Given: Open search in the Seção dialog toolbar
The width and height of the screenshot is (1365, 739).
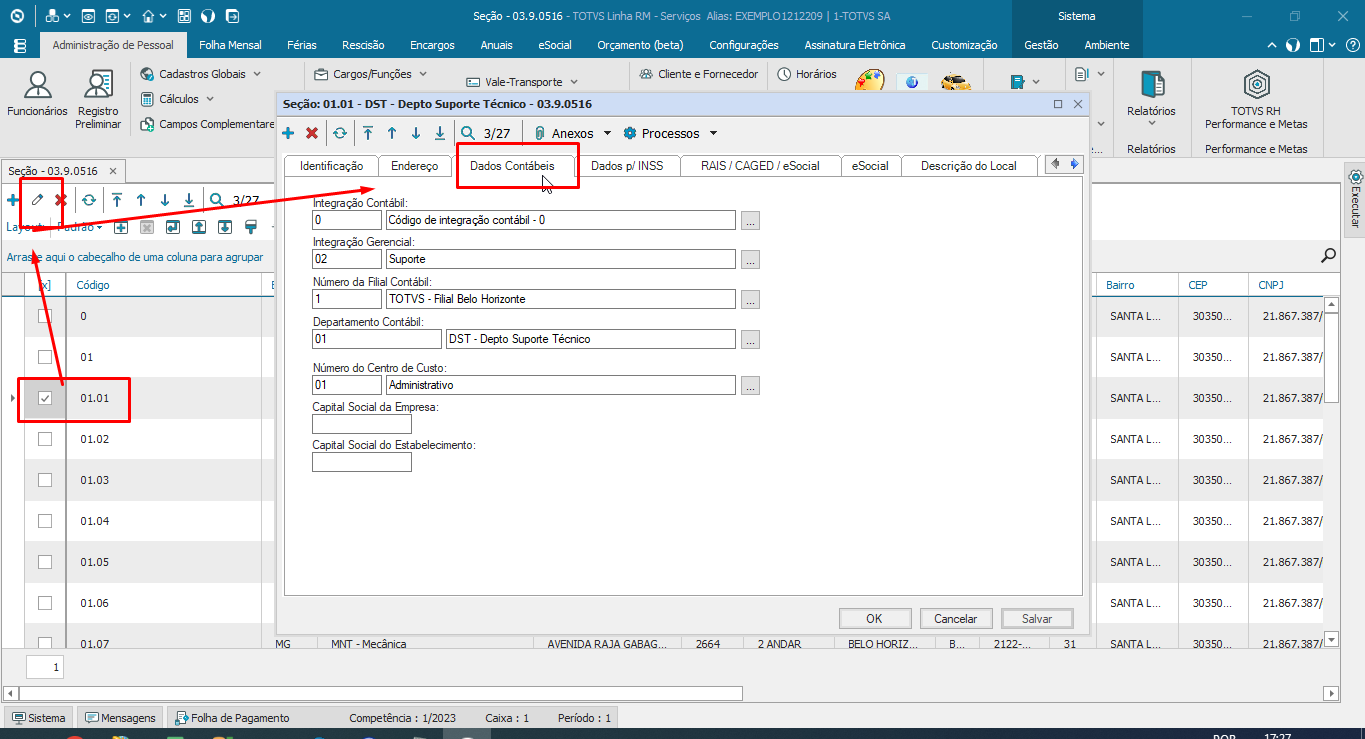Looking at the screenshot, I should (x=468, y=133).
